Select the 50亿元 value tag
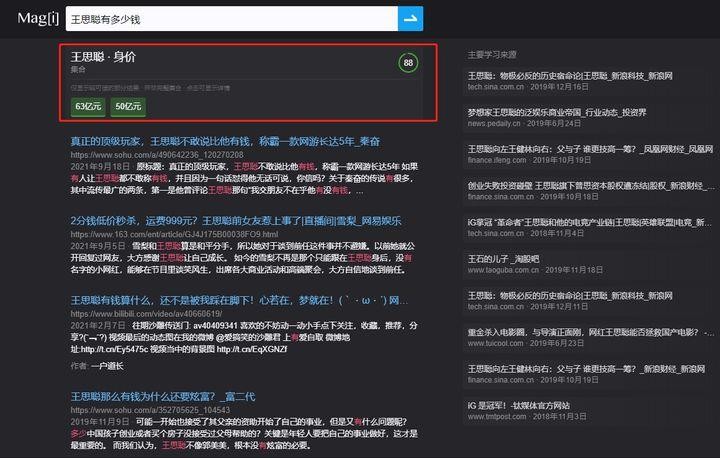 point(128,105)
